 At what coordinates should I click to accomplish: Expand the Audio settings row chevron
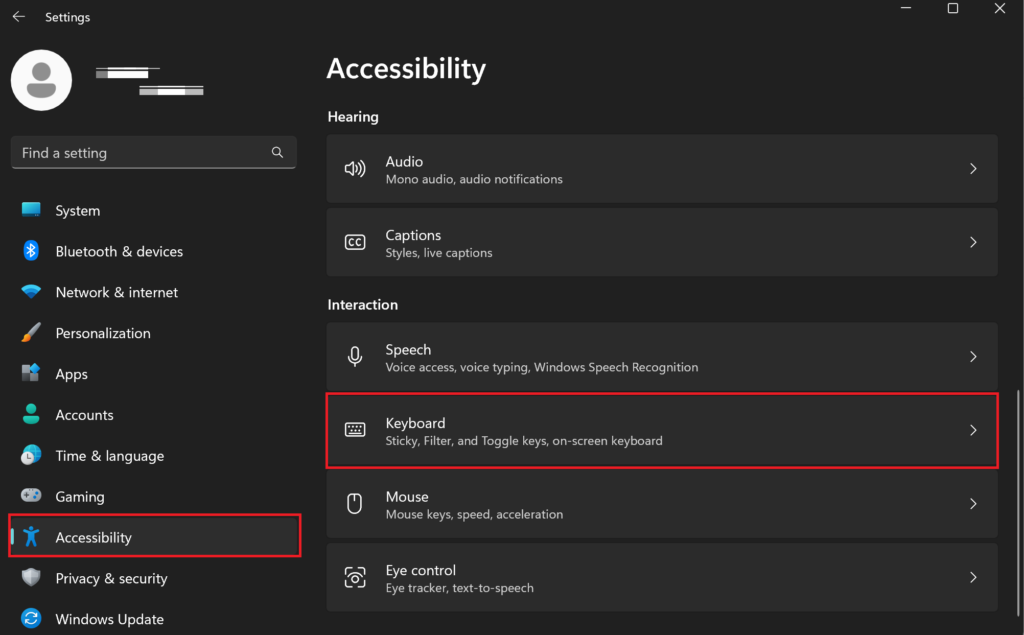point(973,168)
